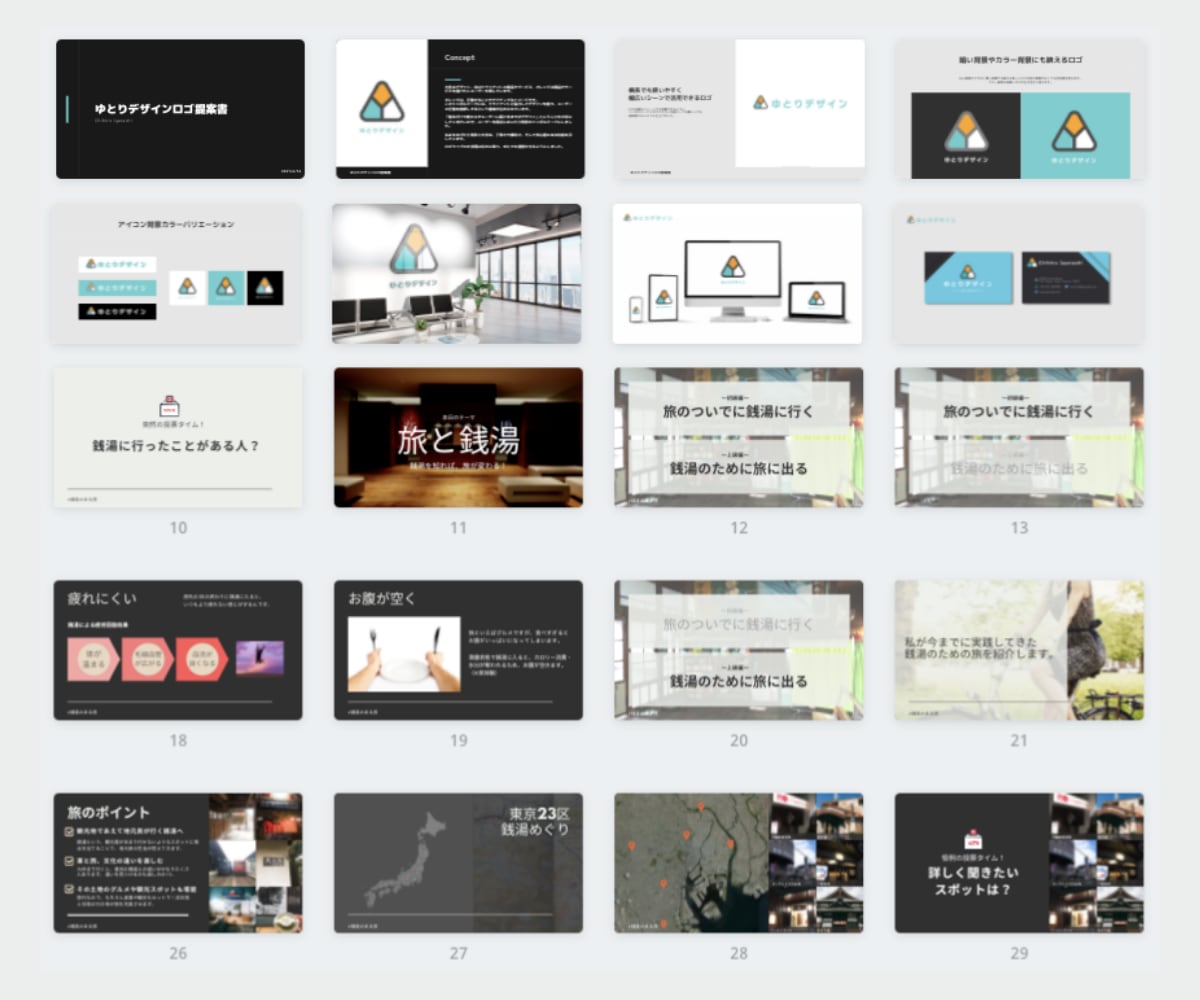This screenshot has height=1000, width=1200.
Task: Open slide 27 with the Japan map
Action: [458, 863]
